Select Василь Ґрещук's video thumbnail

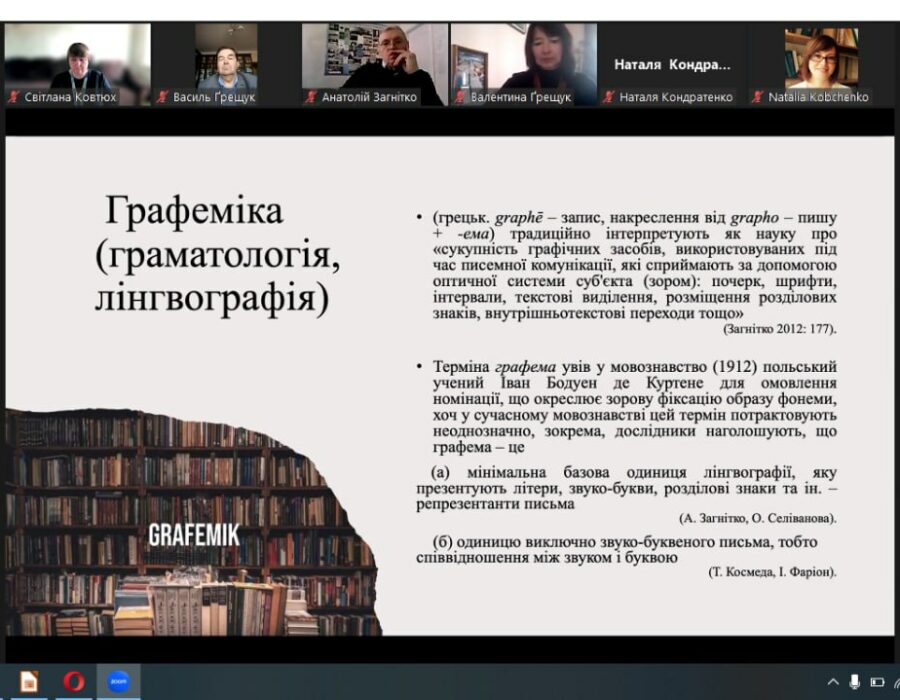click(226, 58)
